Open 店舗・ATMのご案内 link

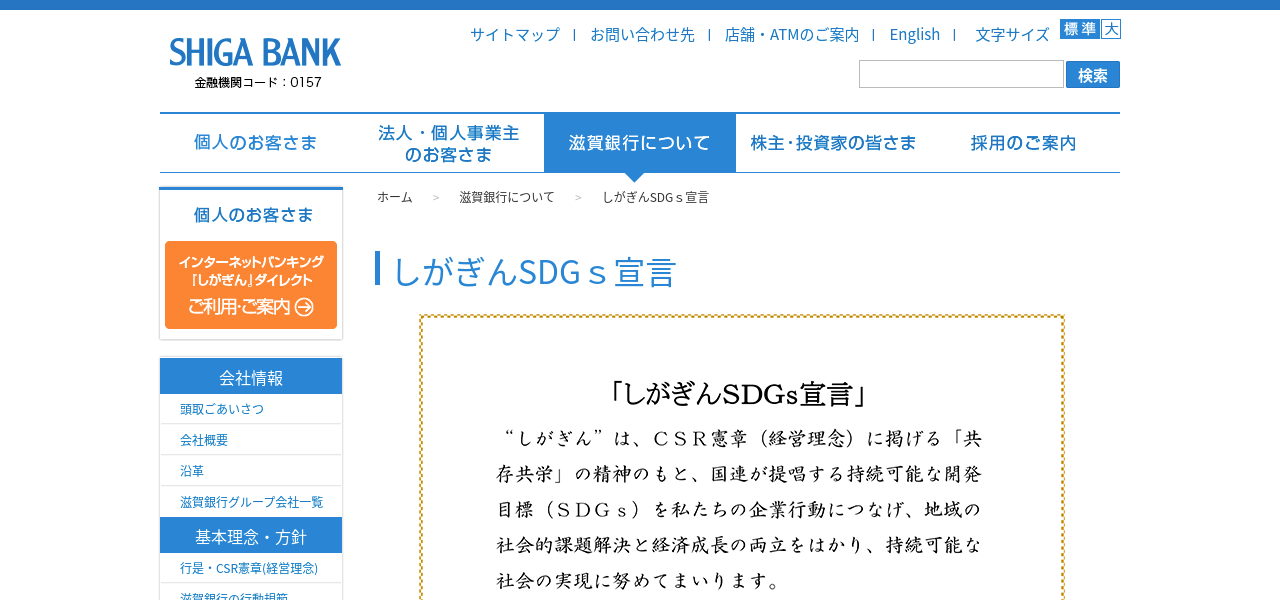pyautogui.click(x=792, y=34)
